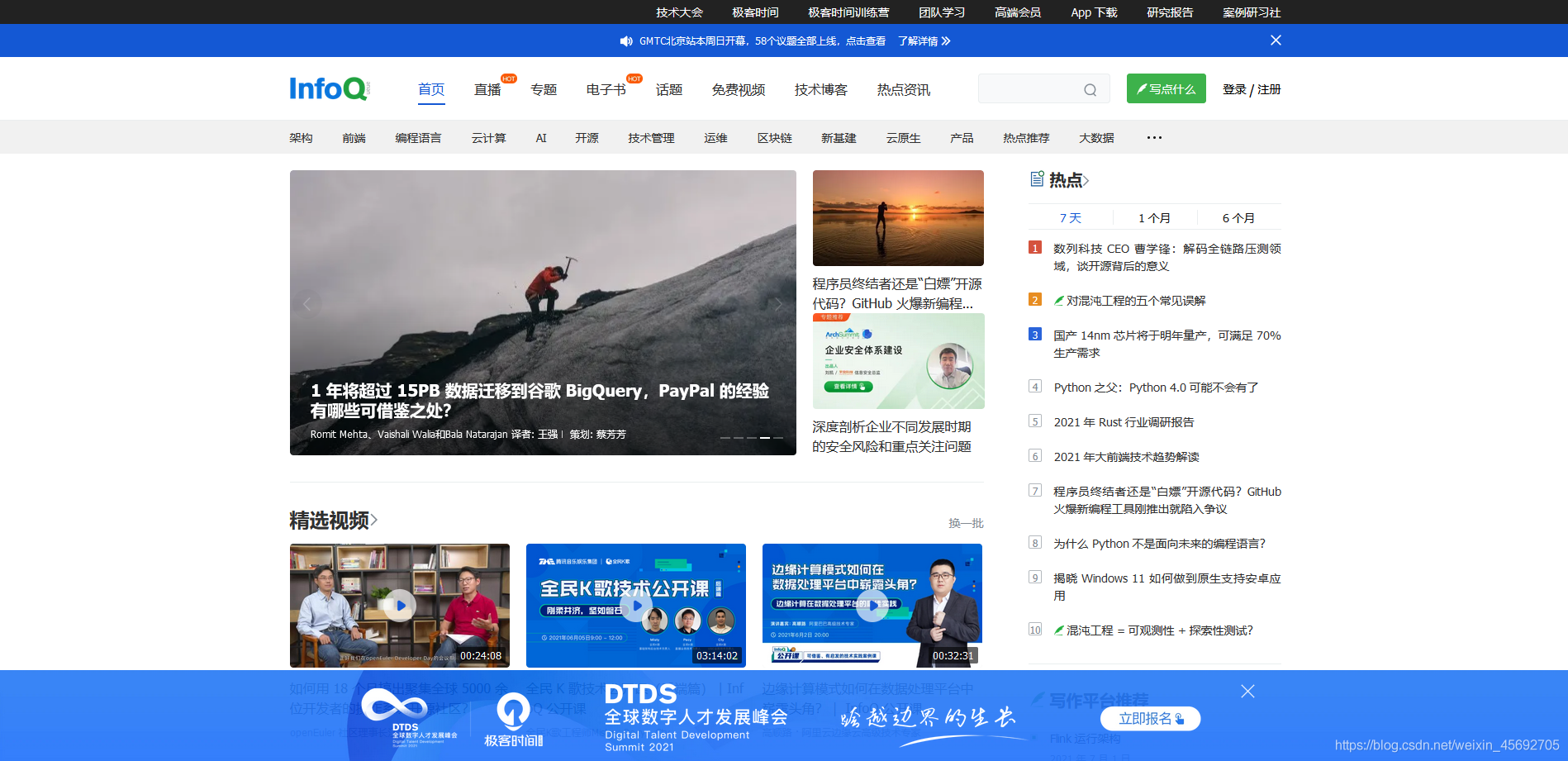Play the first featured video
The height and width of the screenshot is (761, 1568).
[x=400, y=606]
